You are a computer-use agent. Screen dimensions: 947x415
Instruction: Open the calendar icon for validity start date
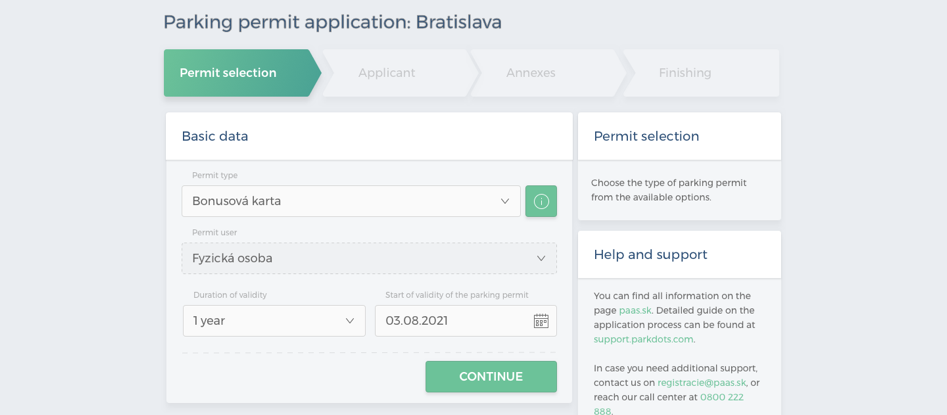[x=541, y=321]
